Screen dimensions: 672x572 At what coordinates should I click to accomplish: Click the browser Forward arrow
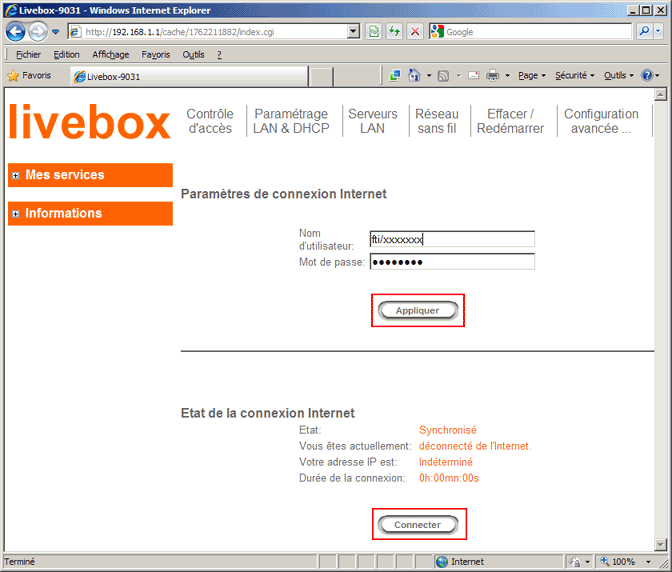pyautogui.click(x=38, y=32)
